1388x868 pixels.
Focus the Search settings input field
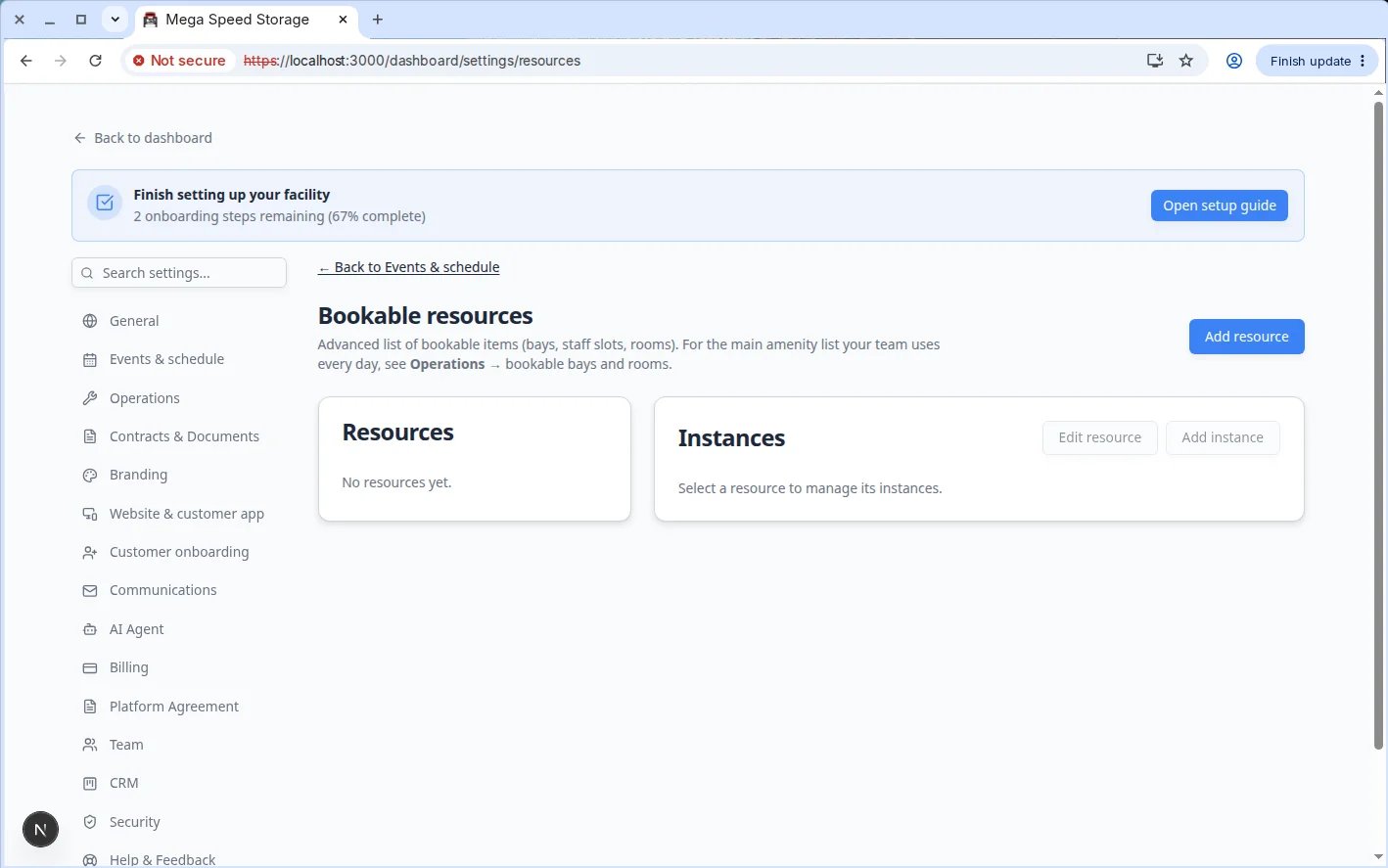click(179, 273)
